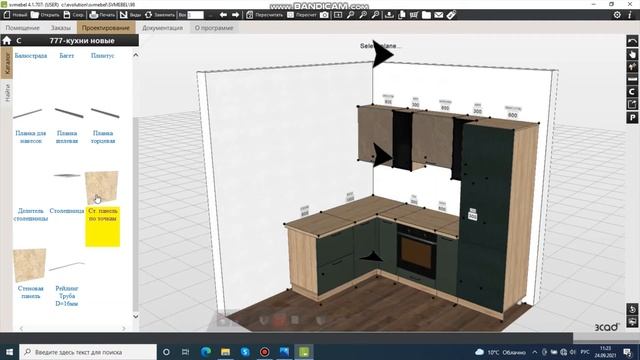The height and width of the screenshot is (360, 640).
Task: Click the catalog home icon
Action: [x=7, y=40]
